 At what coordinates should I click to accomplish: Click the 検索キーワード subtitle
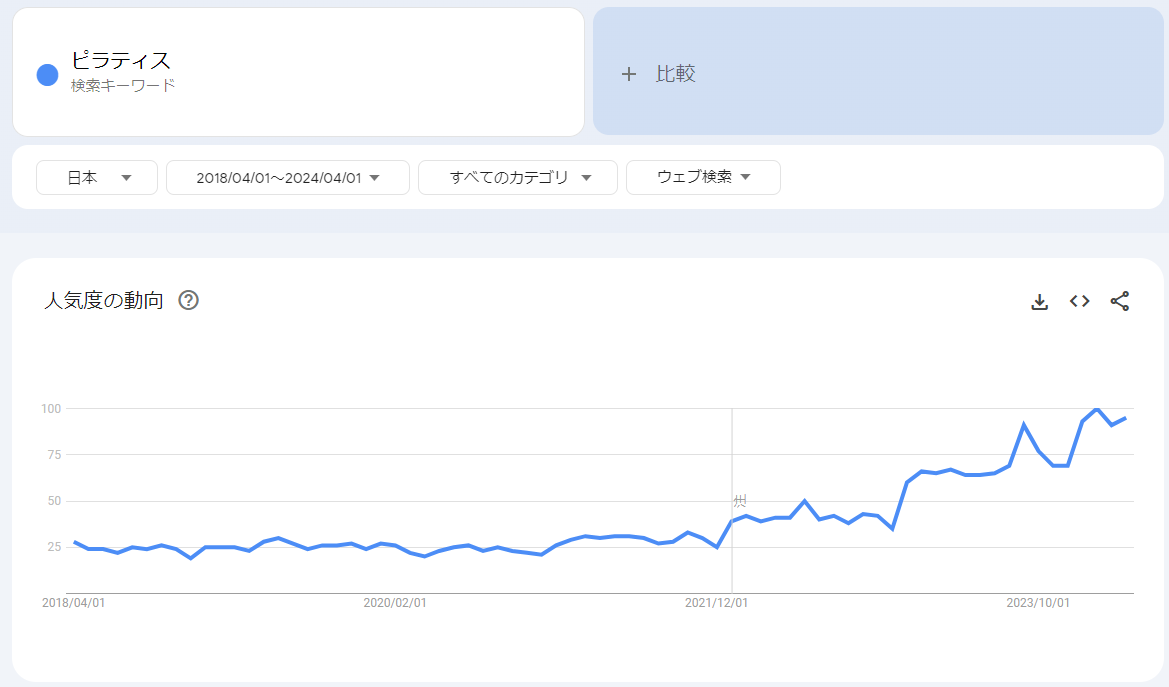pos(123,86)
